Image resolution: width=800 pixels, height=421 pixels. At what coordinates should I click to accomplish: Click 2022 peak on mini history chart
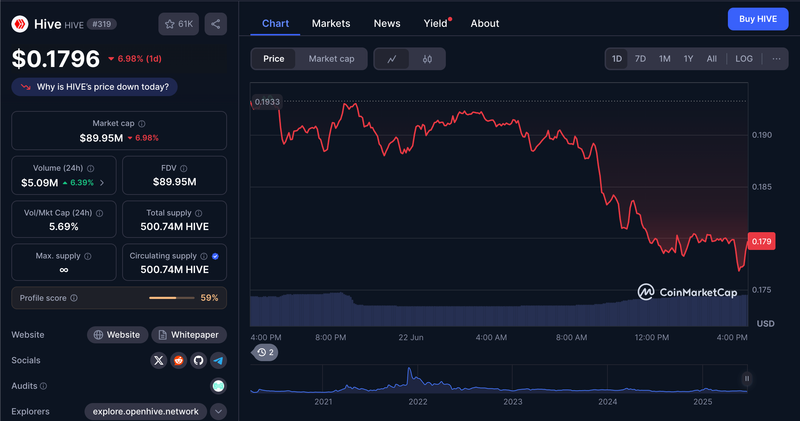click(409, 369)
